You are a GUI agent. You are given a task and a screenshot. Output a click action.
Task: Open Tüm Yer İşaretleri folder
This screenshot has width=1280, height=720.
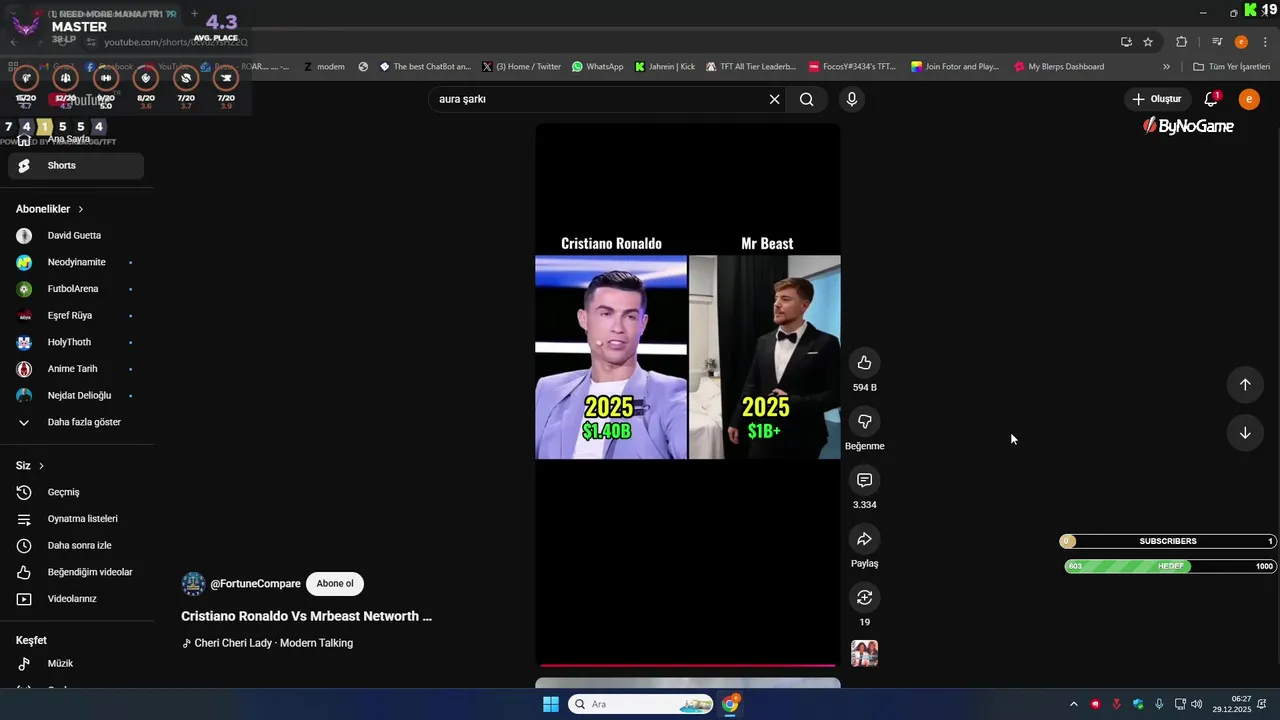[x=1232, y=67]
